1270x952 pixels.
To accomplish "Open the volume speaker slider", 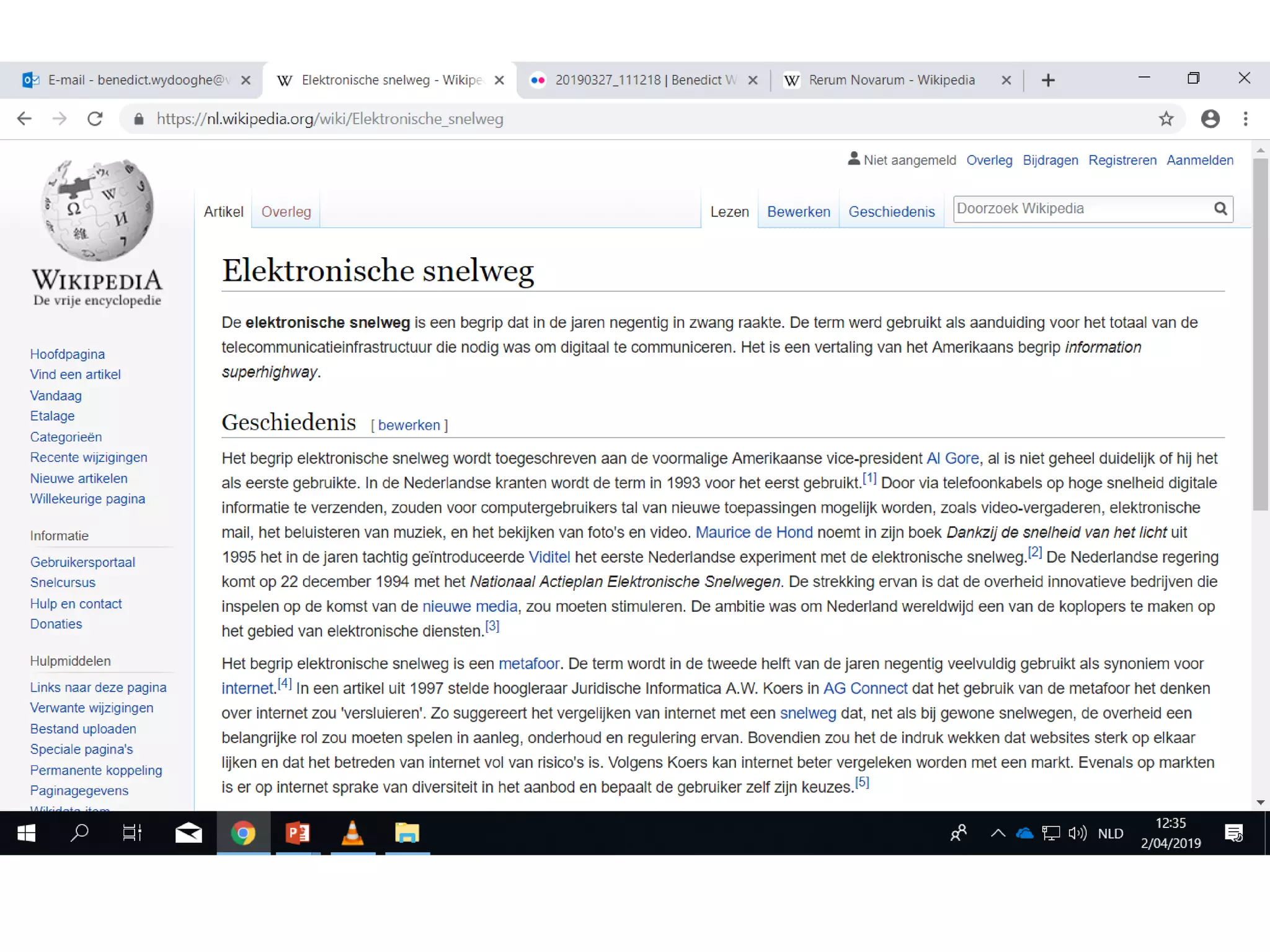I will [x=1077, y=834].
